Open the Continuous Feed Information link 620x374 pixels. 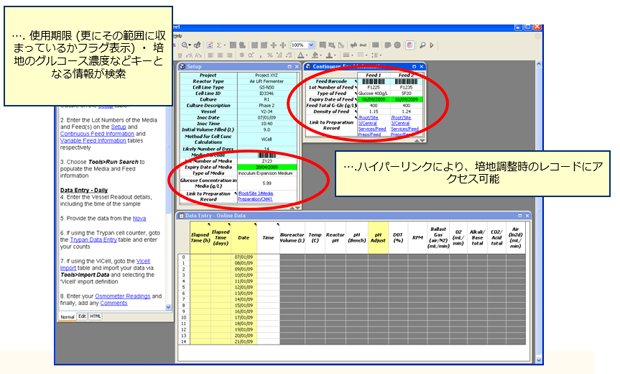click(x=97, y=134)
